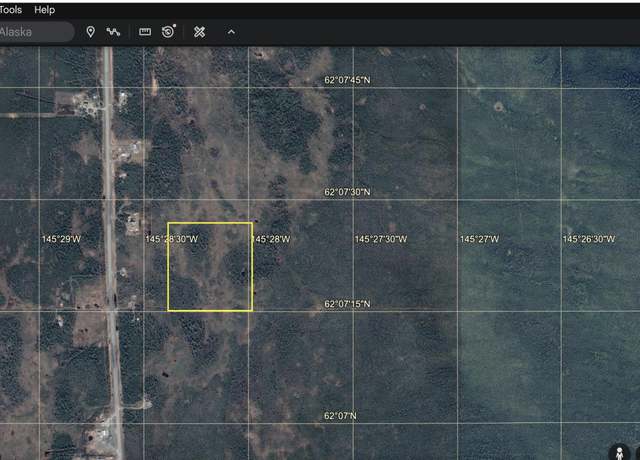This screenshot has width=640, height=460.
Task: Add a placemark with the pin icon
Action: point(91,32)
